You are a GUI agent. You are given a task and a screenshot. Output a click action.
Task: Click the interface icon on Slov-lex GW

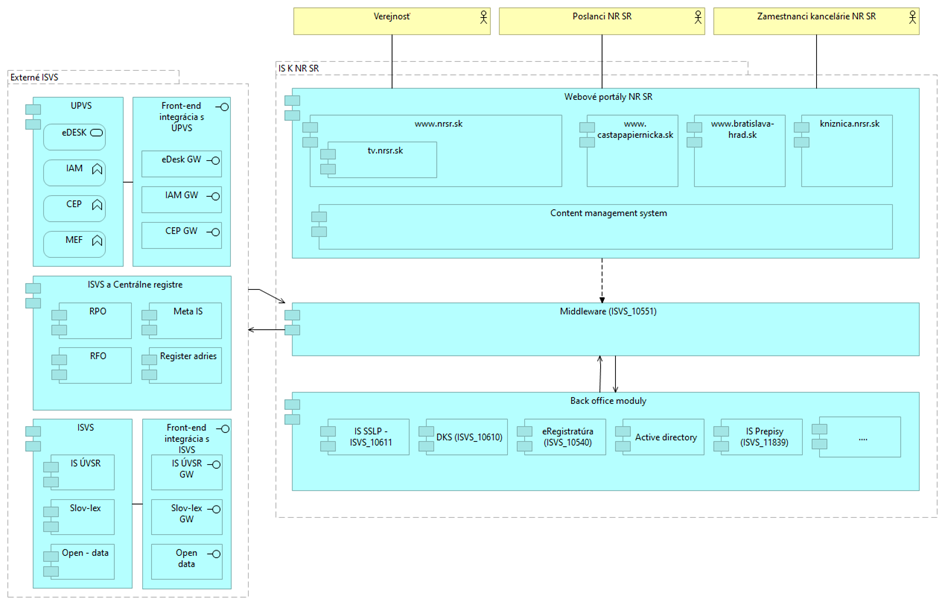(x=214, y=509)
